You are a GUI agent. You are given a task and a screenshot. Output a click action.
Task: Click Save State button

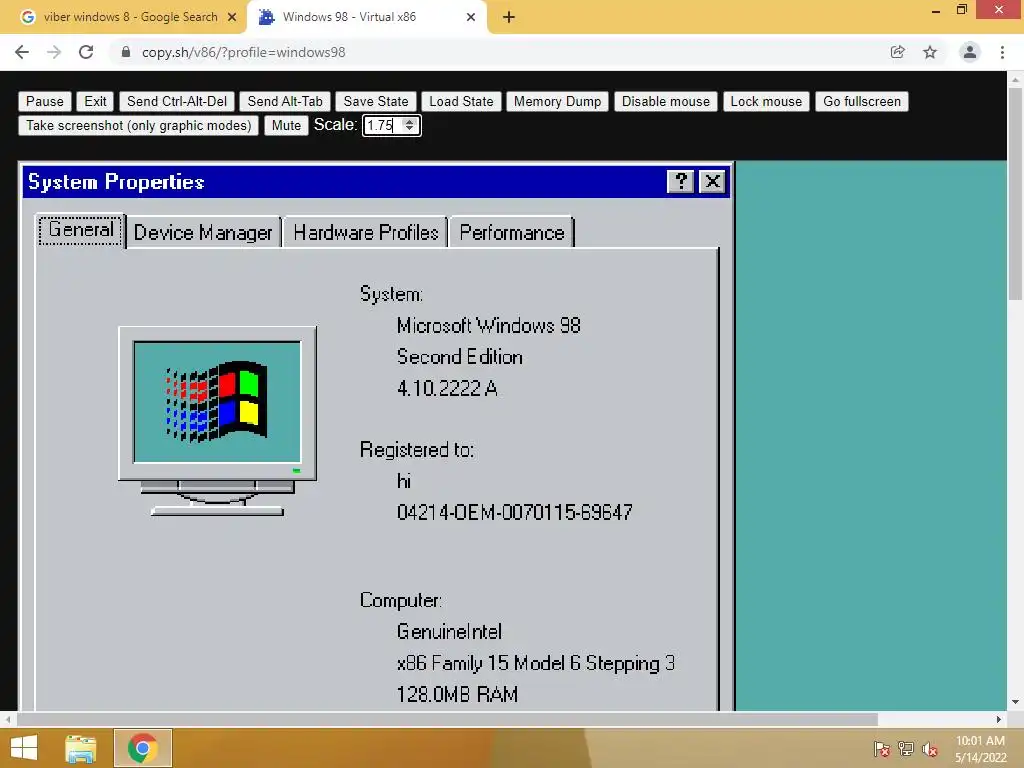[376, 101]
